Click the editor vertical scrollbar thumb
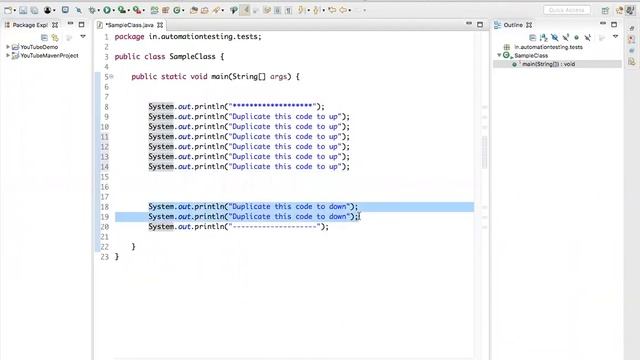640x360 pixels. (x=484, y=152)
